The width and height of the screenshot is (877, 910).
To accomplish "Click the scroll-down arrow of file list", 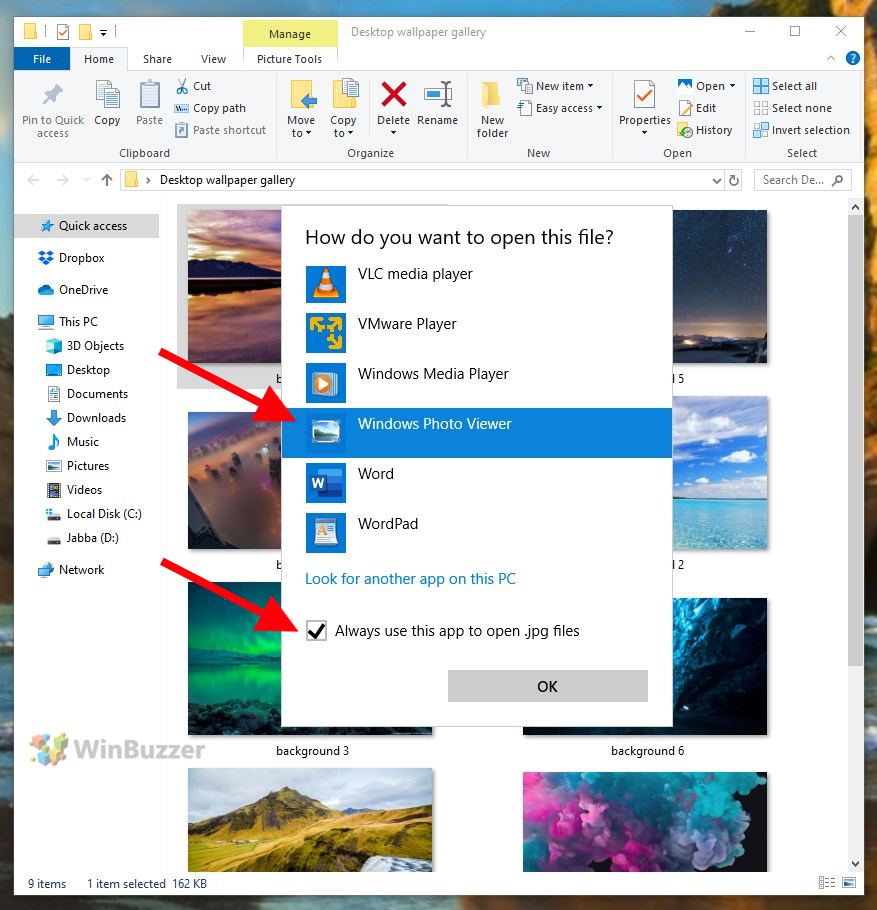I will pyautogui.click(x=854, y=863).
